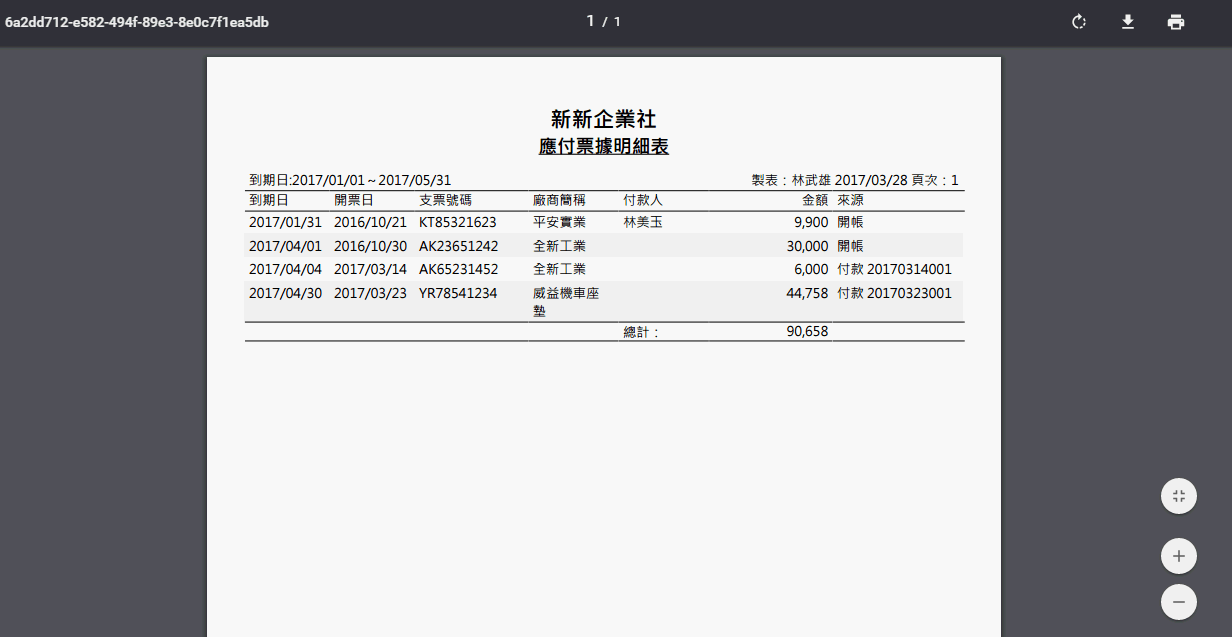Click due date 2017/04/30
This screenshot has width=1232, height=637.
[x=286, y=293]
